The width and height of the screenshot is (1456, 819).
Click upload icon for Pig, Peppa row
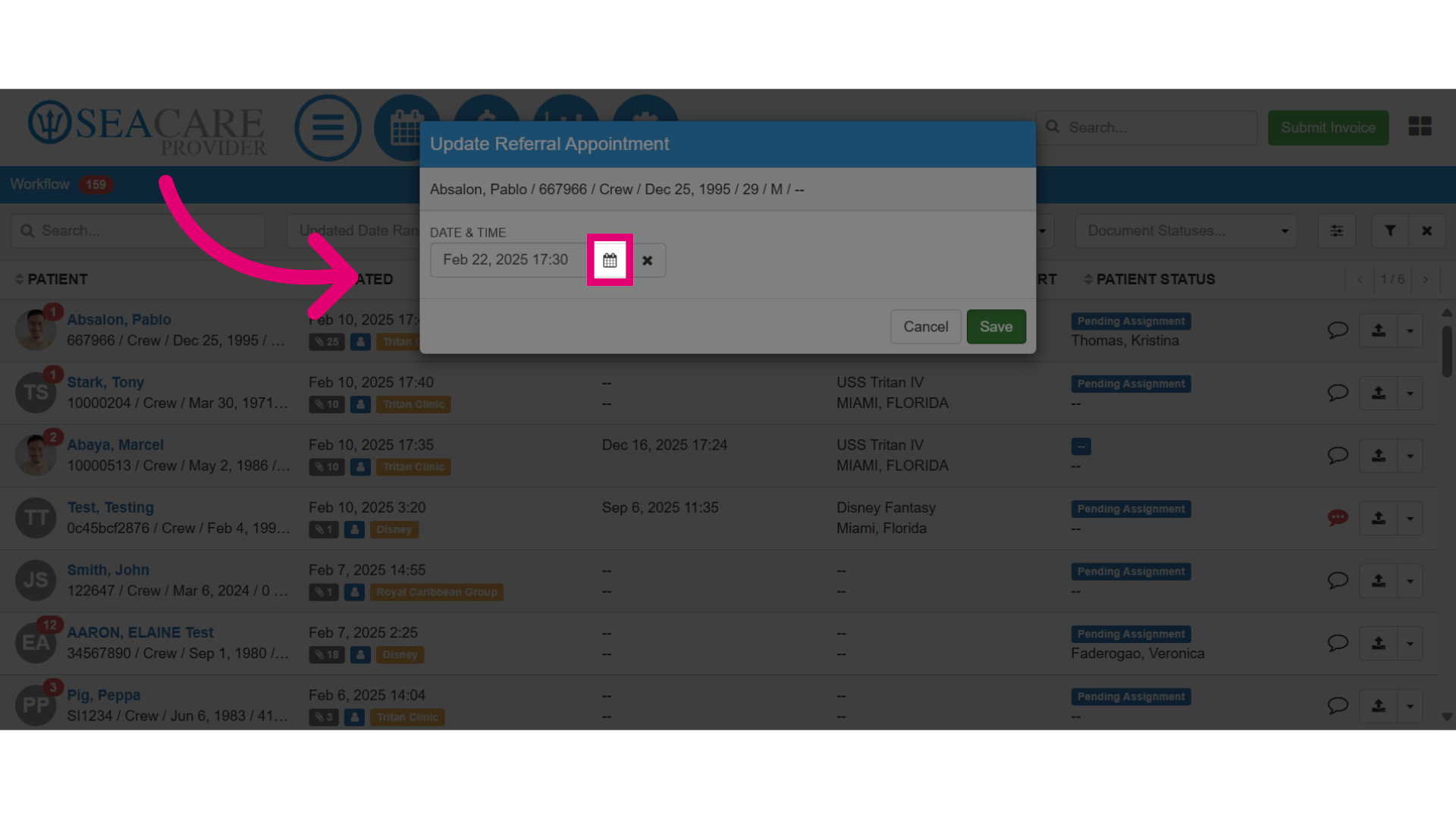click(1379, 706)
